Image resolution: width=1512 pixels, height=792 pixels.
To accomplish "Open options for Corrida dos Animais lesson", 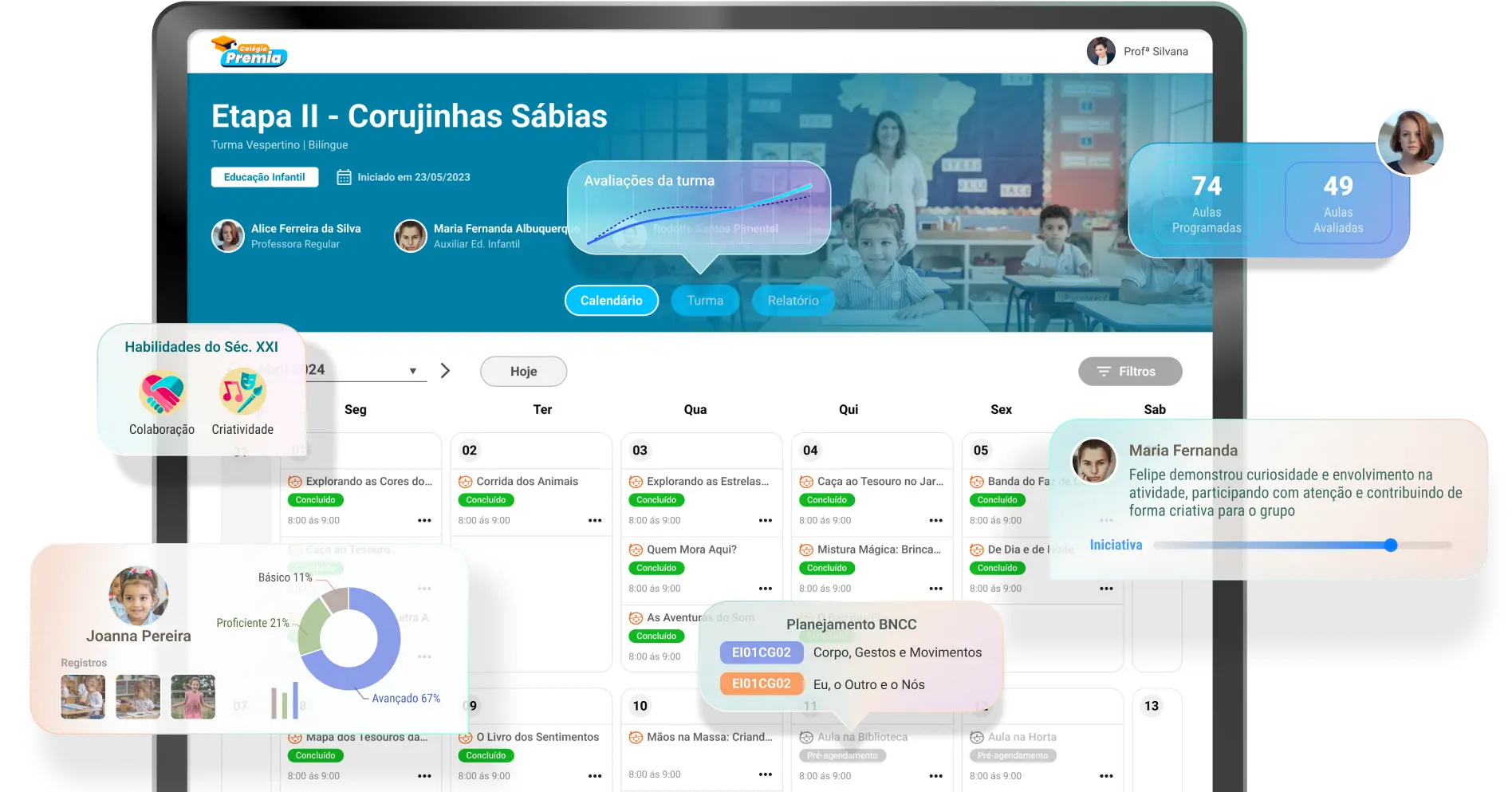I will 595,520.
